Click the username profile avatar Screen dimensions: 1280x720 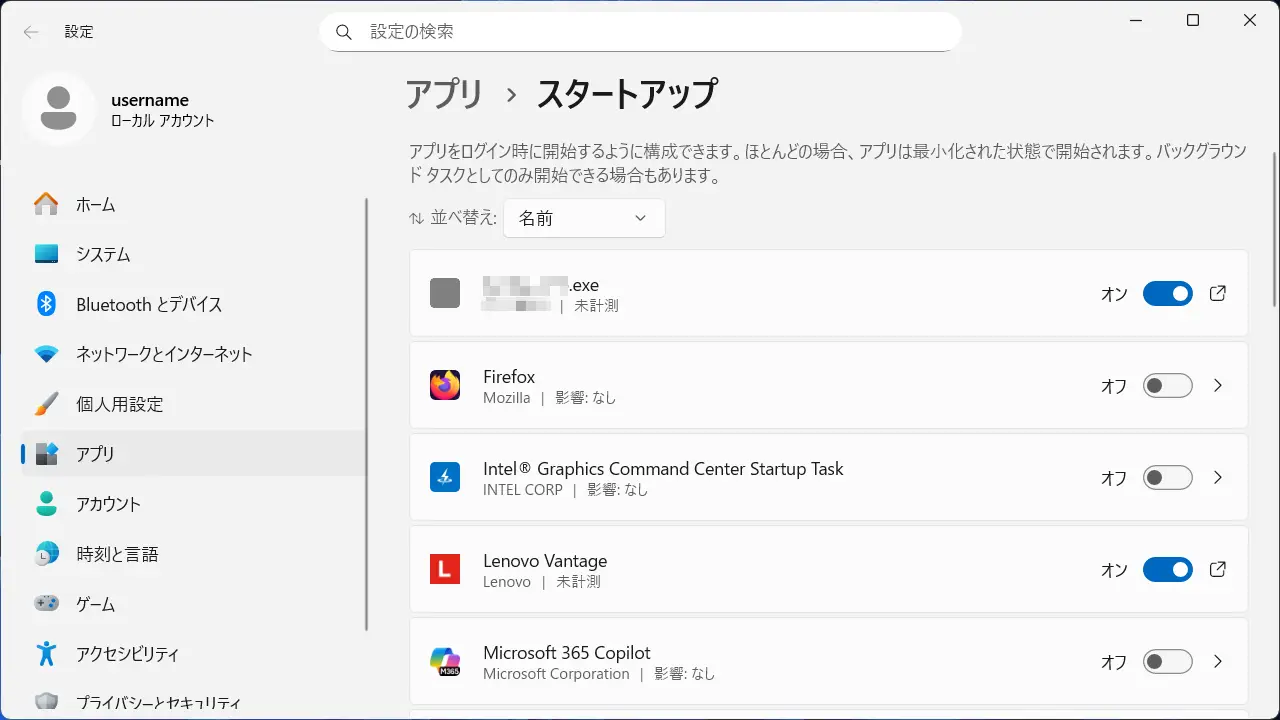click(x=58, y=109)
